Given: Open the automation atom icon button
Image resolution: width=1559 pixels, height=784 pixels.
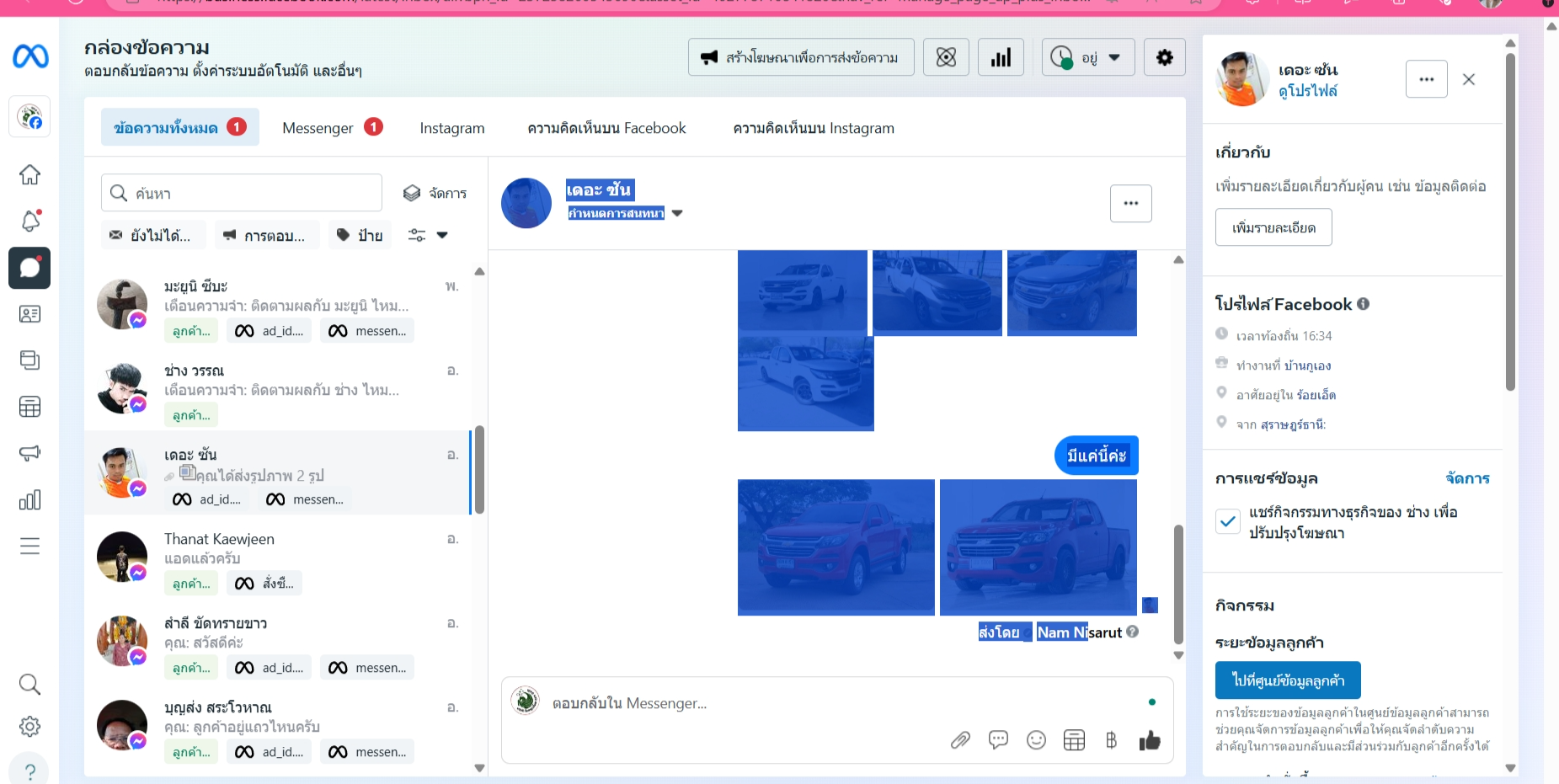Looking at the screenshot, I should [946, 57].
